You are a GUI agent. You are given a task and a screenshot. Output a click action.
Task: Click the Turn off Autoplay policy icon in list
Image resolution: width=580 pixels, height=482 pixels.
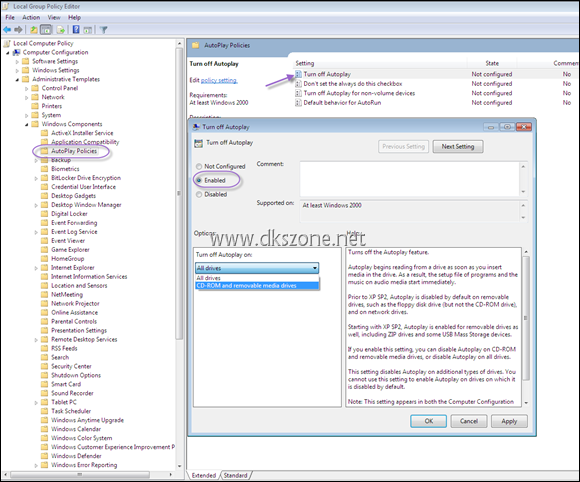coord(298,74)
